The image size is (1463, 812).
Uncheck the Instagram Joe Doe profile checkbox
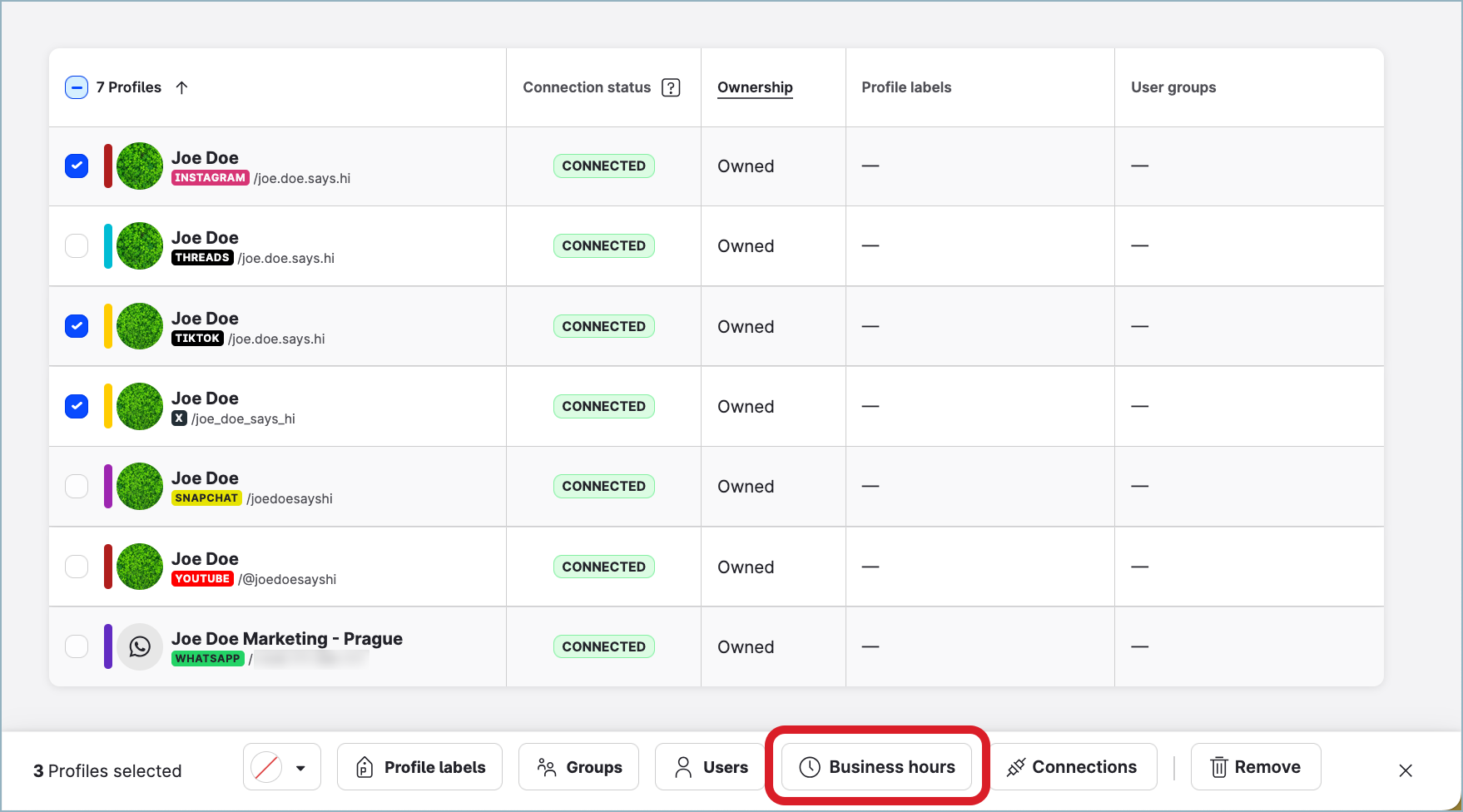click(77, 166)
